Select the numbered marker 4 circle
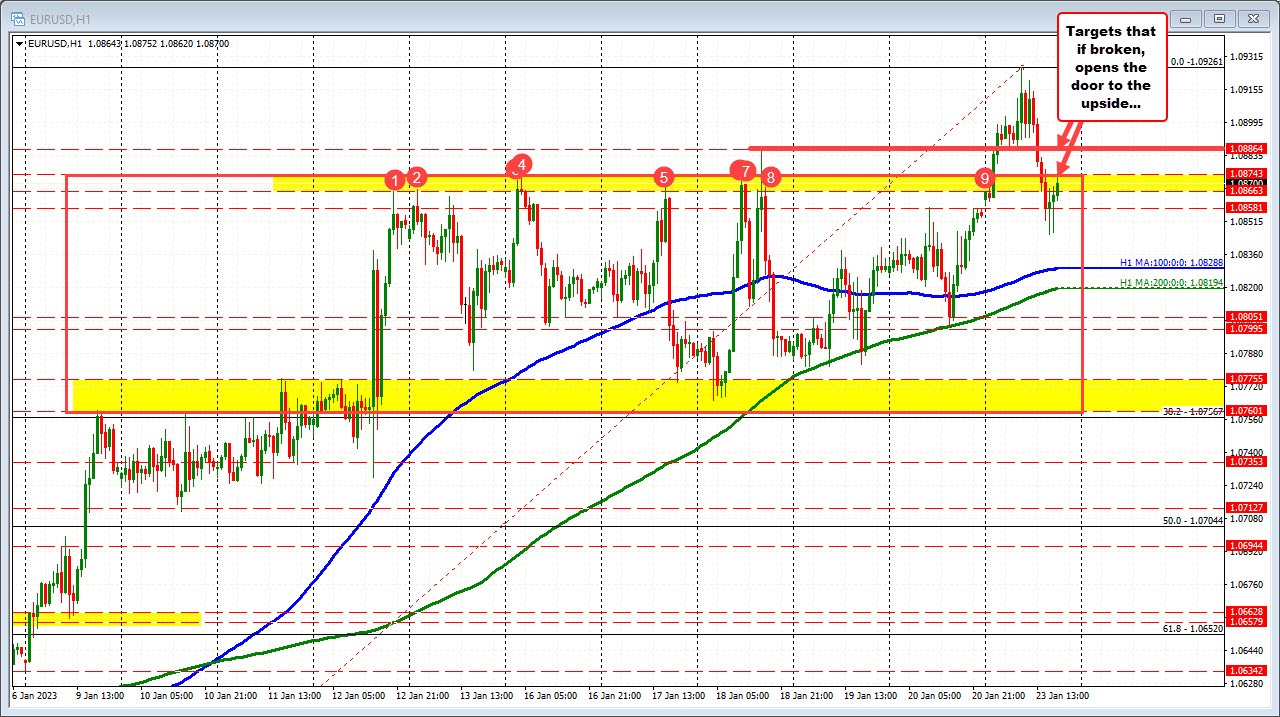The width and height of the screenshot is (1280, 717). click(x=519, y=165)
